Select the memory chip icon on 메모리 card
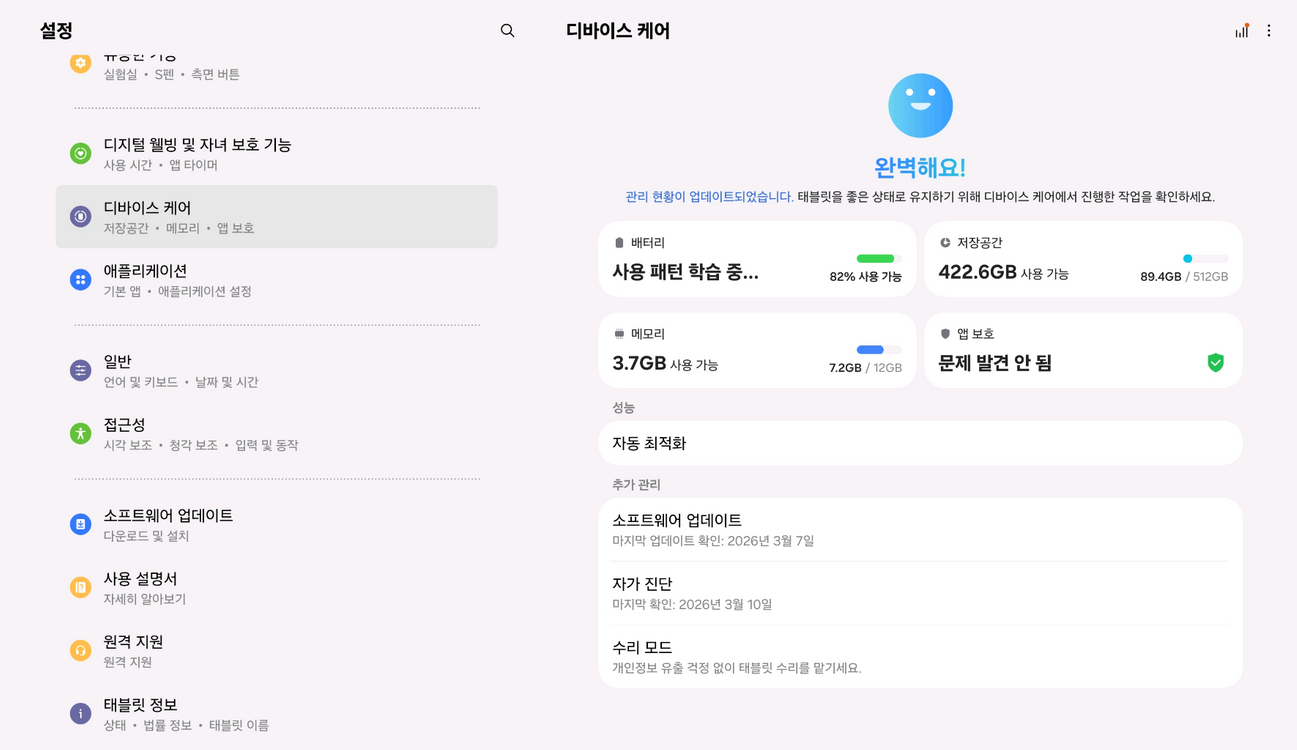 coord(617,333)
